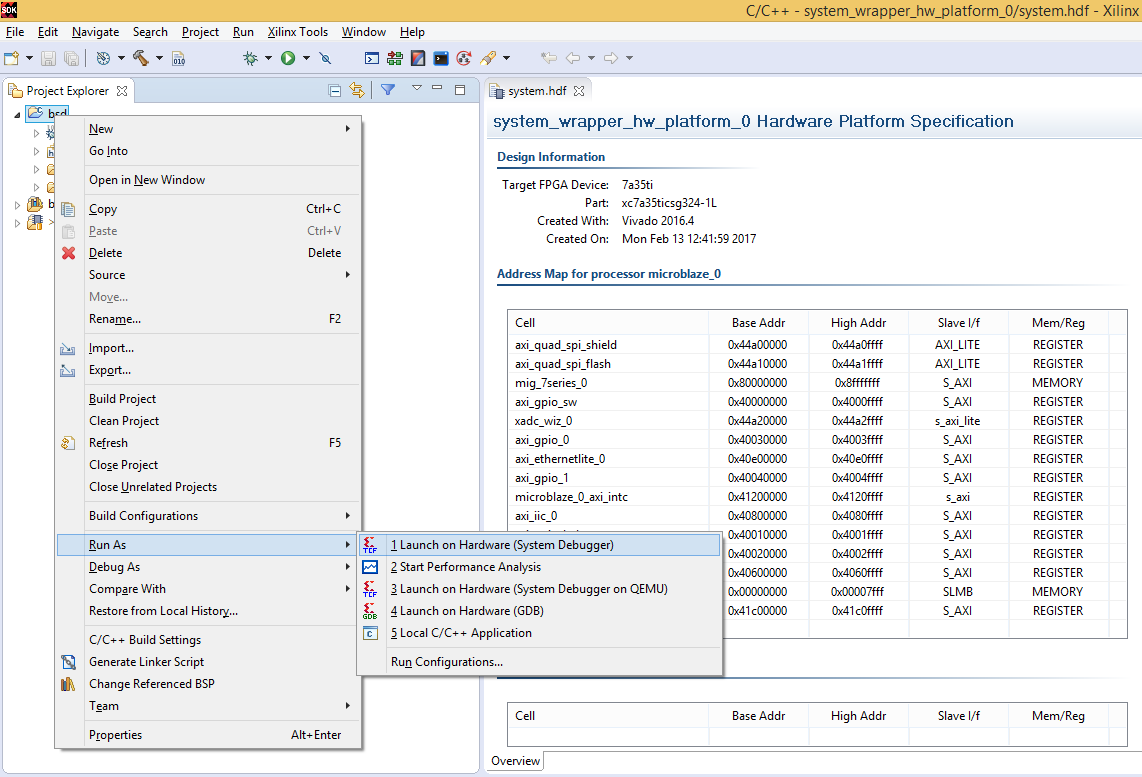
Task: Open the Debug toolbar dropdown arrow
Action: 269,58
